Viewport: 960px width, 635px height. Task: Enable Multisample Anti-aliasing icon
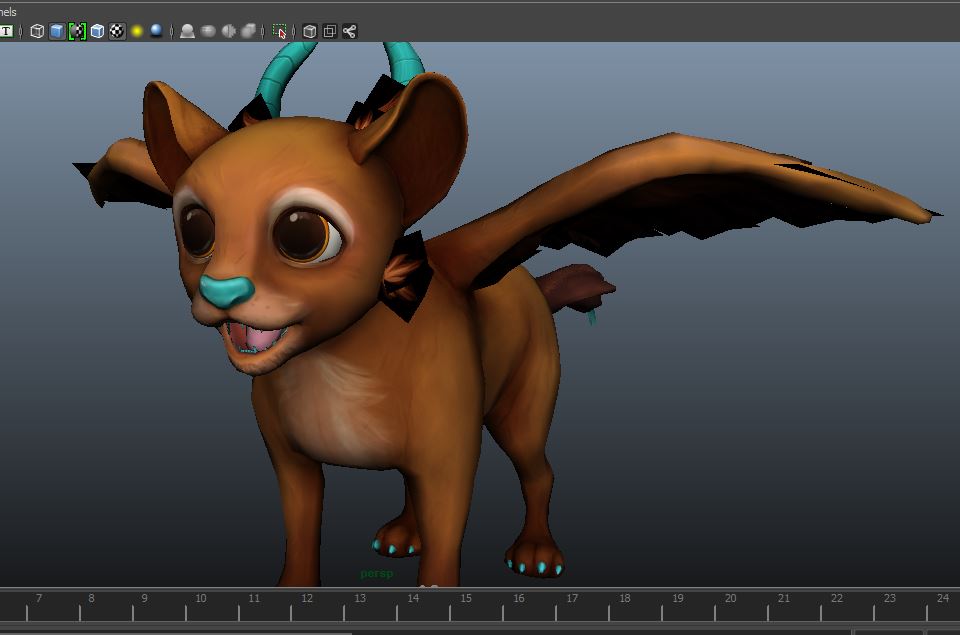coord(229,31)
